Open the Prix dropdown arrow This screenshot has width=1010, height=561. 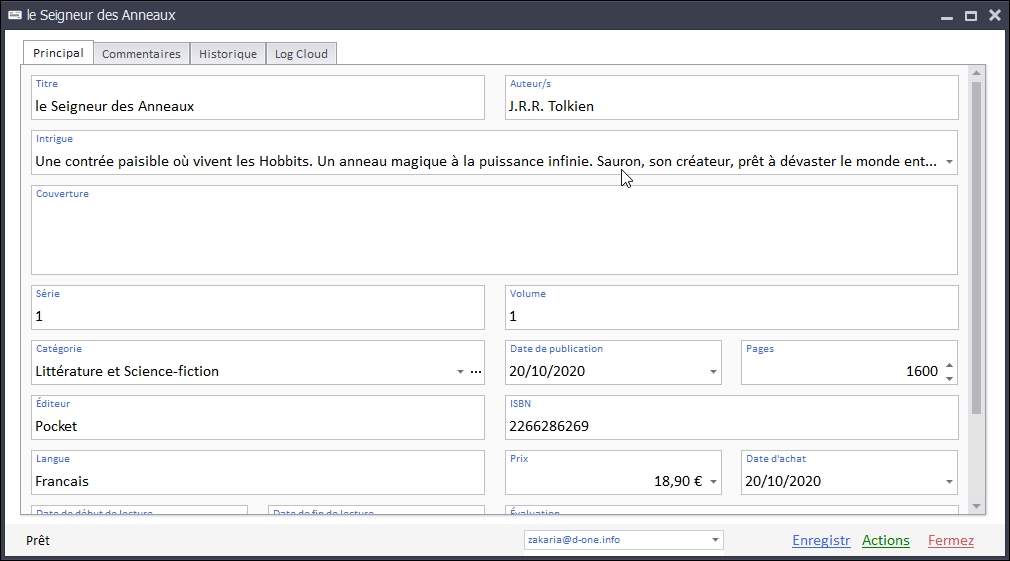(x=713, y=482)
